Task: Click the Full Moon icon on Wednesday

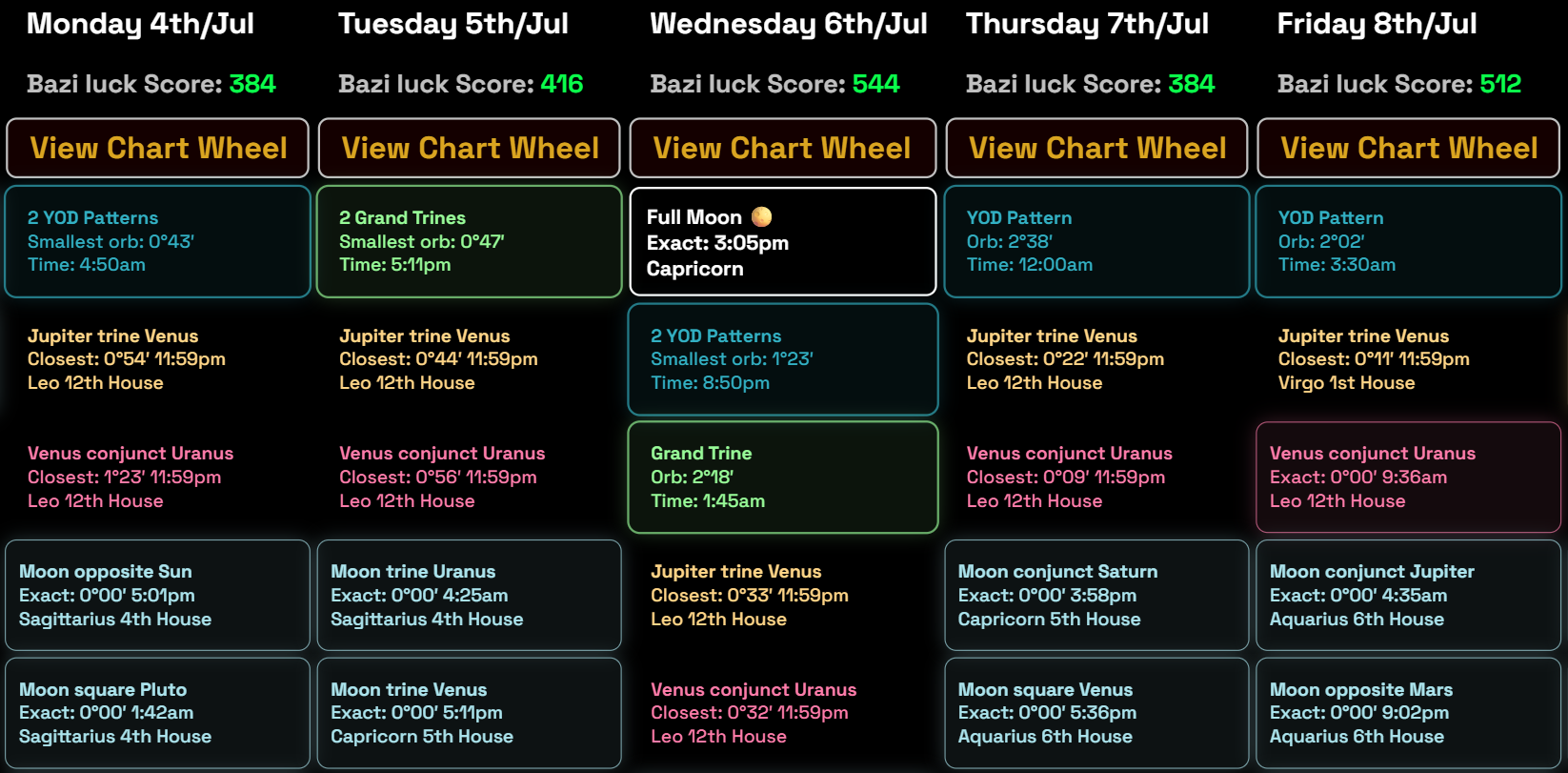Action: coord(762,217)
